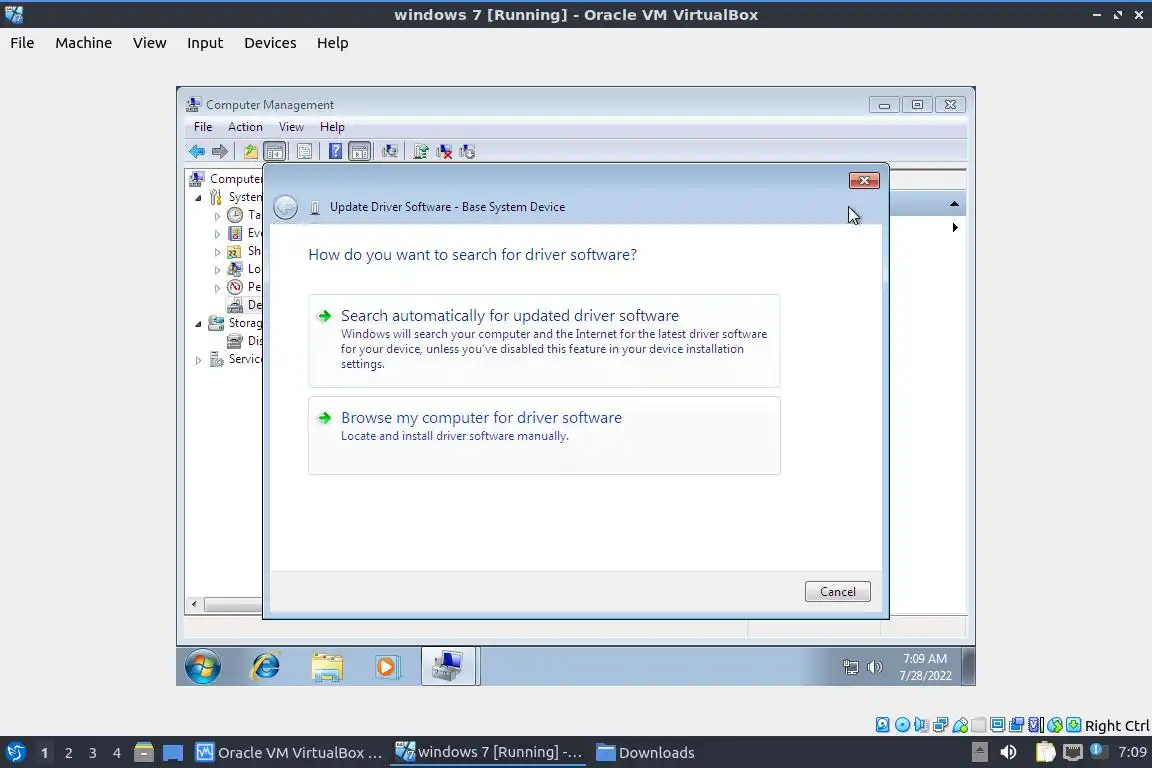Open Help with the question mark icon
The width and height of the screenshot is (1152, 768).
[x=335, y=151]
